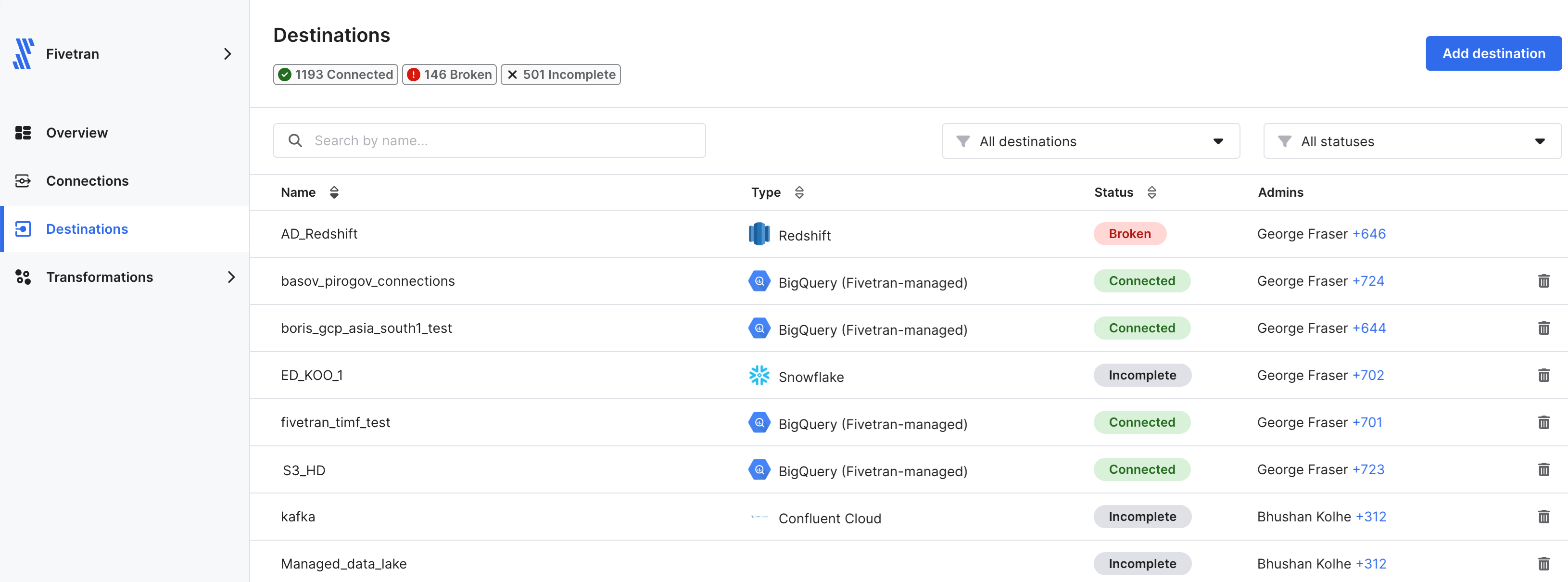Image resolution: width=1568 pixels, height=582 pixels.
Task: Click the Fivetran logo icon
Action: pos(23,53)
